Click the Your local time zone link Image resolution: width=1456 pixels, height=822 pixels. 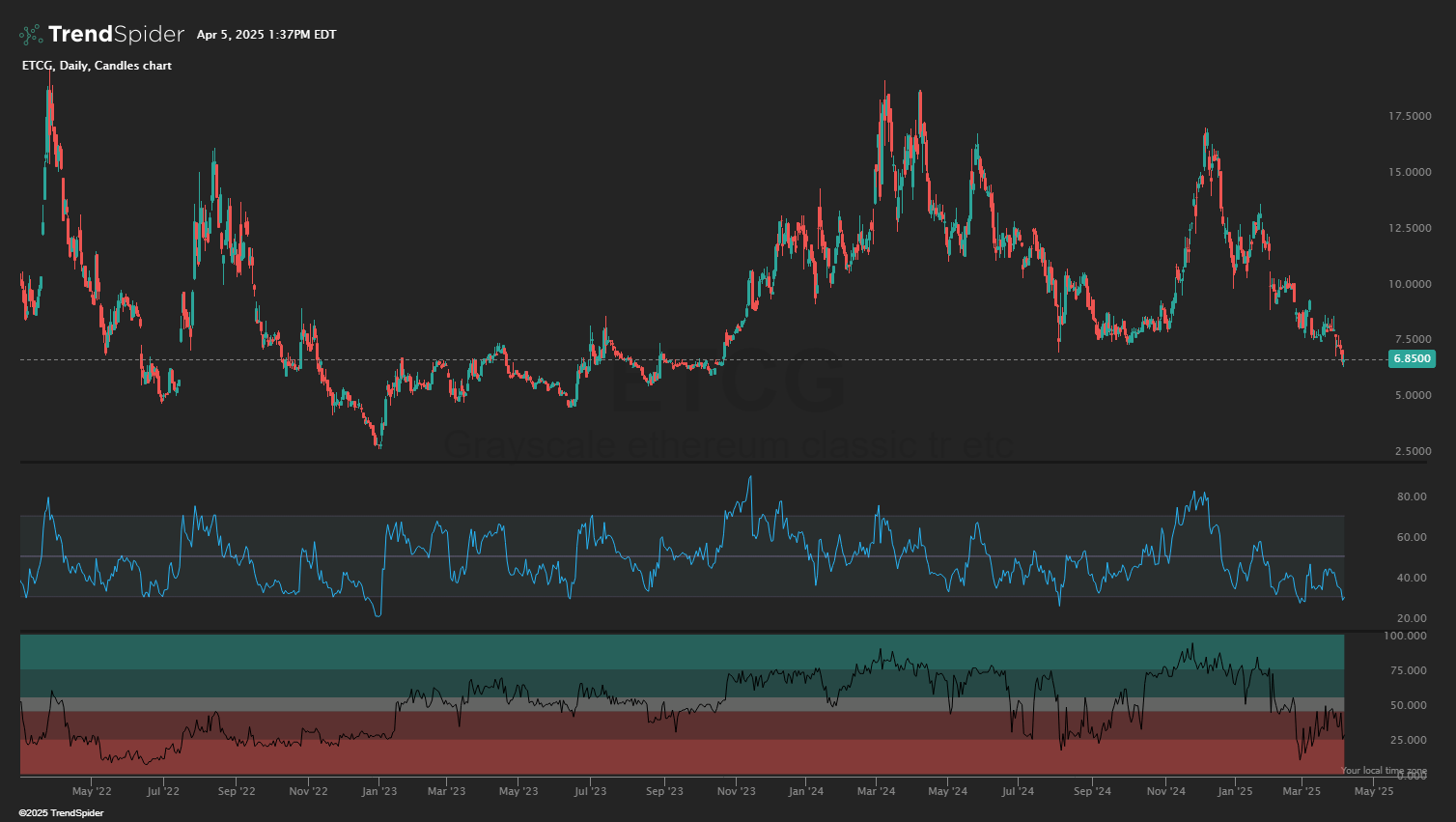1383,771
